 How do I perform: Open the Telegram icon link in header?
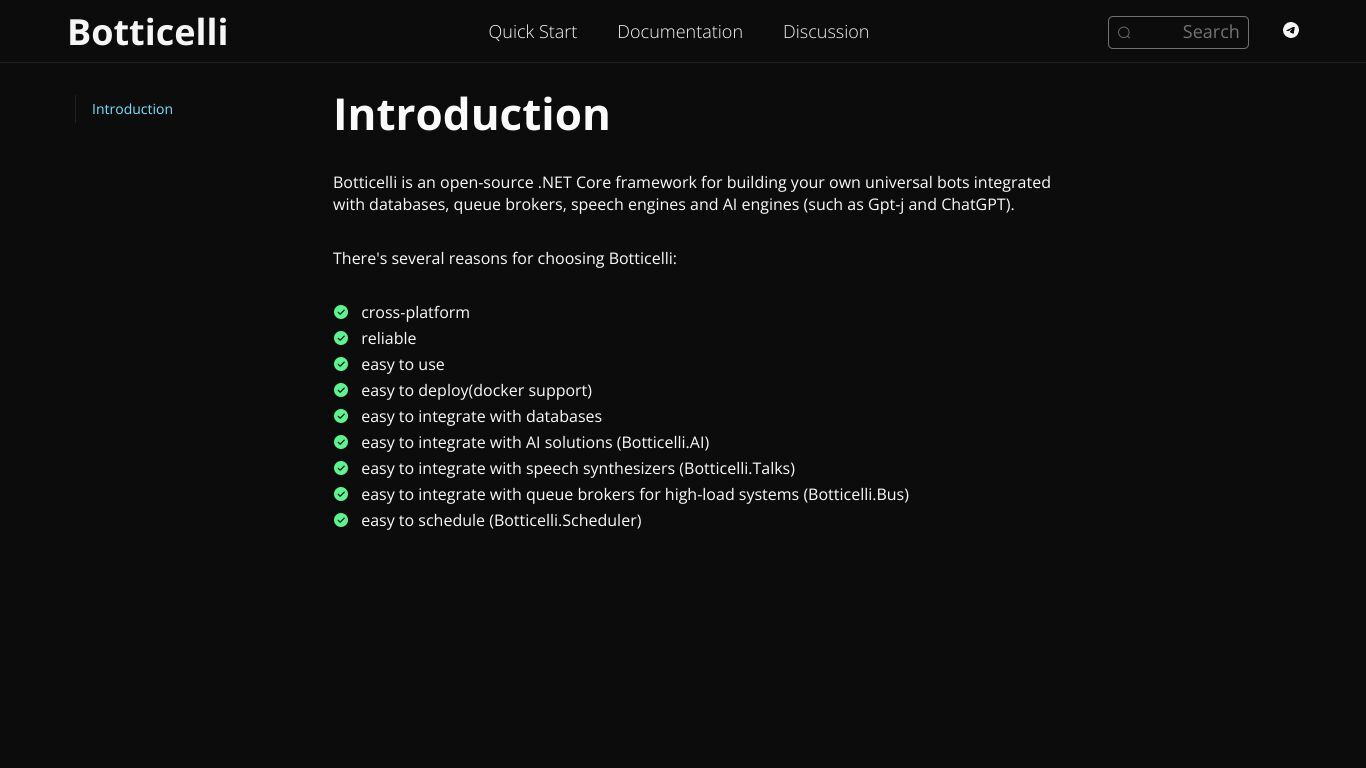pos(1291,30)
